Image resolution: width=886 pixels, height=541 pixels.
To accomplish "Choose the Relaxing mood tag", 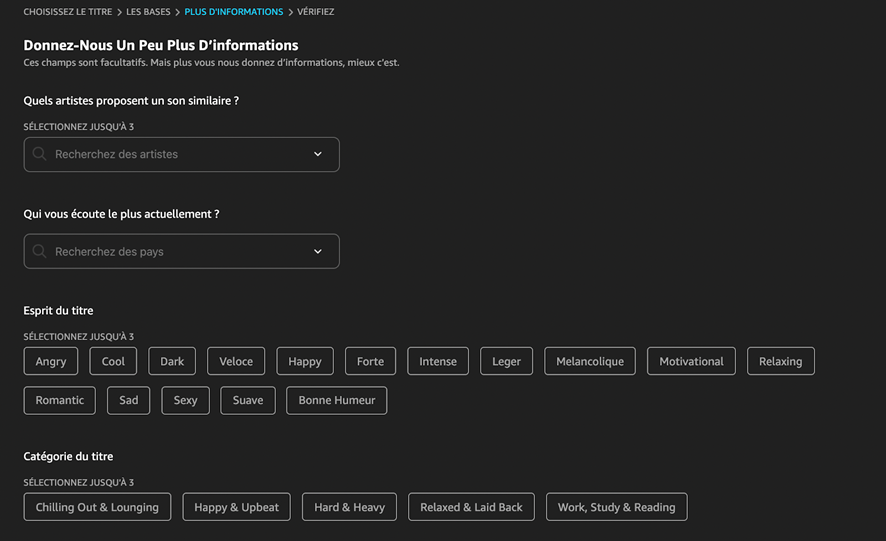I will [780, 361].
